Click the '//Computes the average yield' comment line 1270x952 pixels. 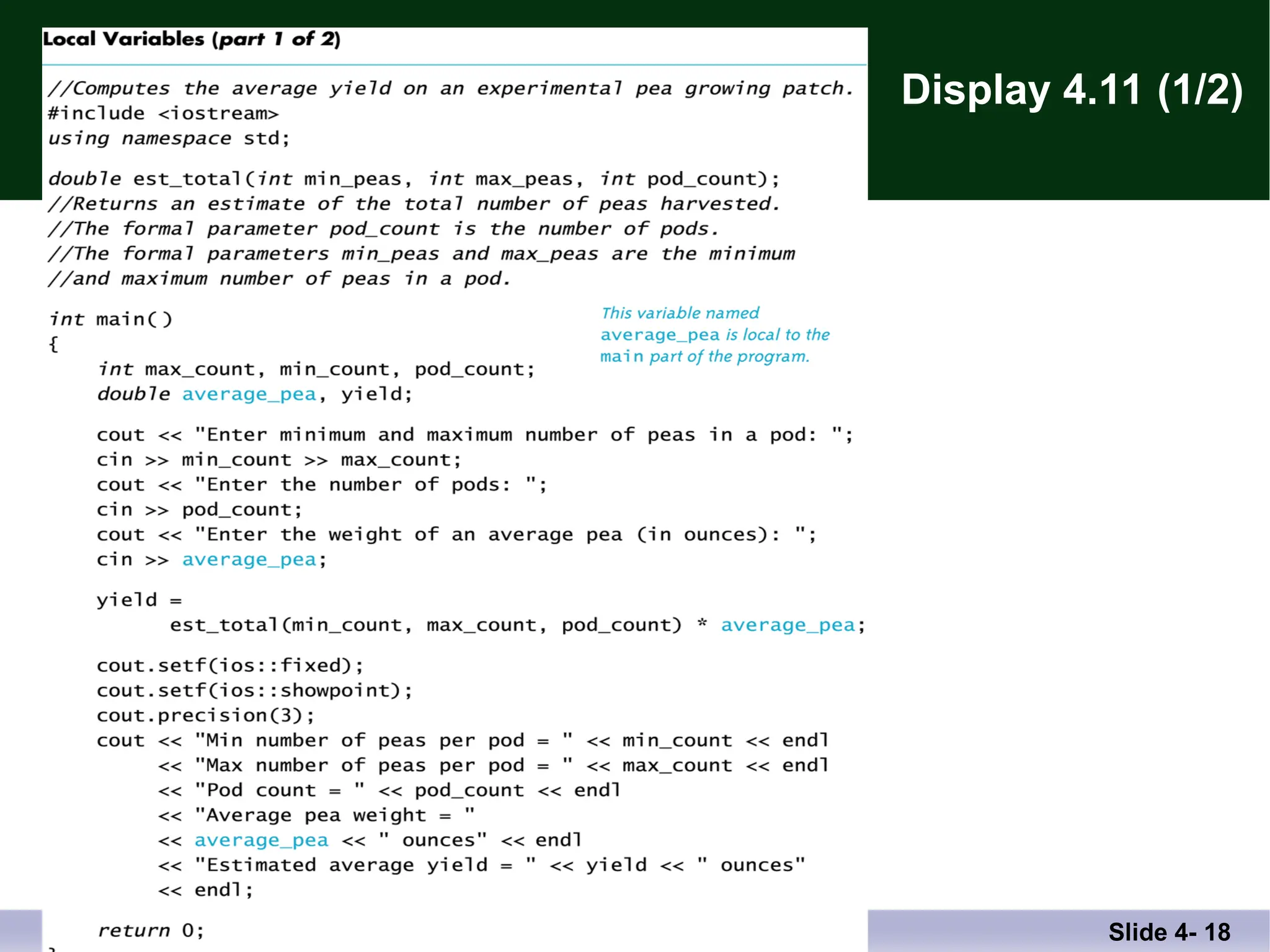[451, 89]
